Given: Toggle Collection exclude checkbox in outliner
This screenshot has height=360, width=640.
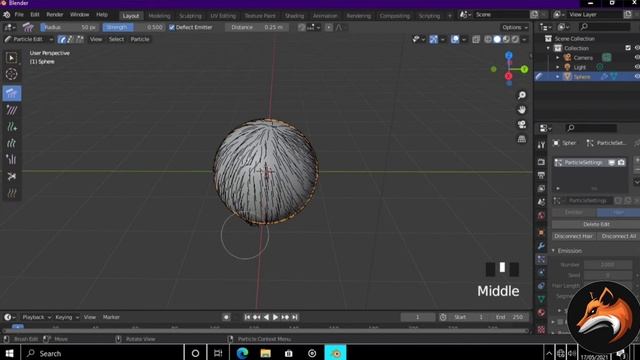Looking at the screenshot, I should pos(628,48).
